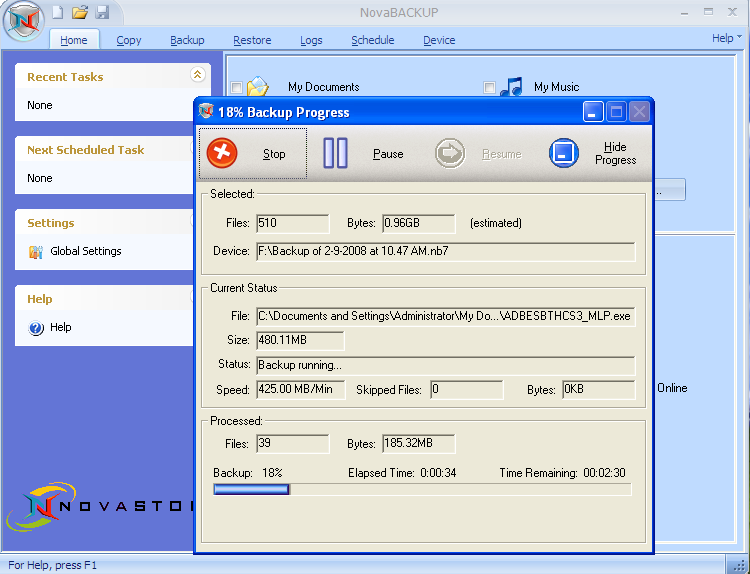Open Global Settings link
The width and height of the screenshot is (750, 574).
point(86,251)
